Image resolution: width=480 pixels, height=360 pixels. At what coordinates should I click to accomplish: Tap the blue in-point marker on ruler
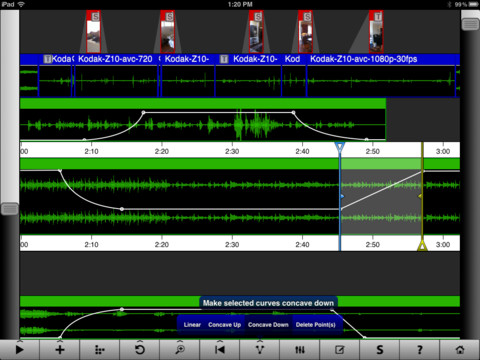(340, 147)
